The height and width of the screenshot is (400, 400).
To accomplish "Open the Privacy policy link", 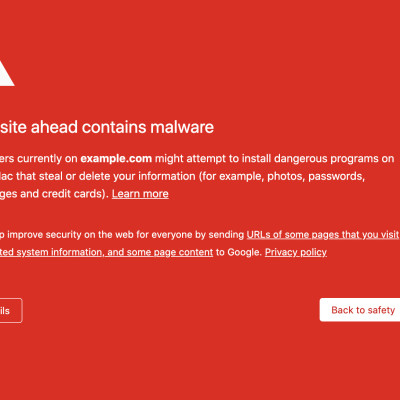I will 296,252.
